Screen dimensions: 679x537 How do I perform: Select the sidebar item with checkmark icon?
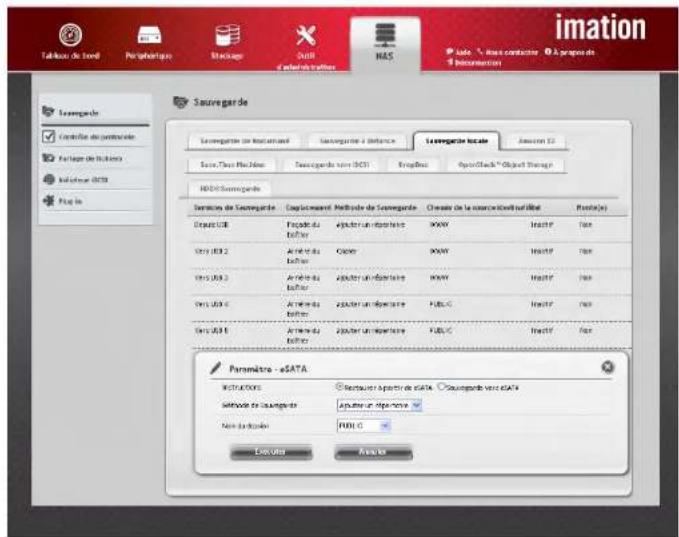[x=95, y=136]
